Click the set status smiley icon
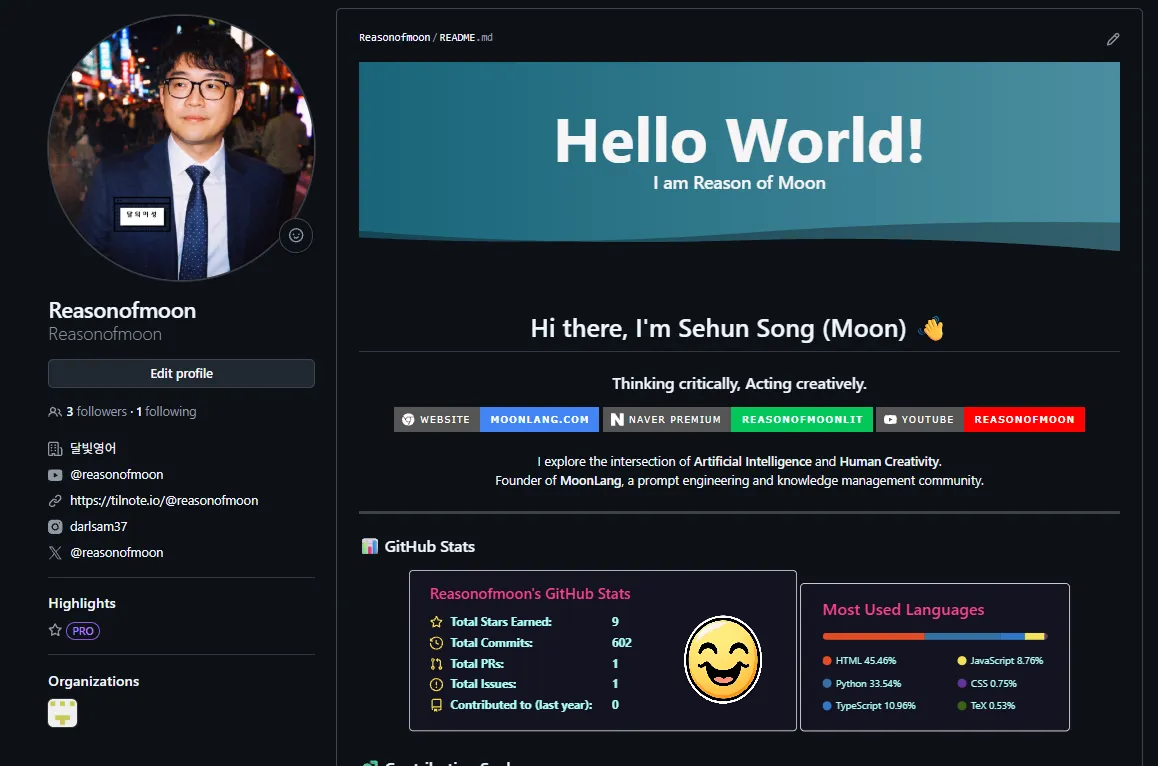 pyautogui.click(x=296, y=236)
